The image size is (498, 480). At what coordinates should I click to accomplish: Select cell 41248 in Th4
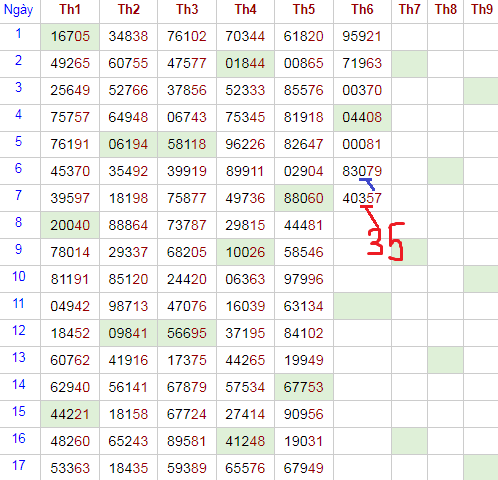click(245, 441)
